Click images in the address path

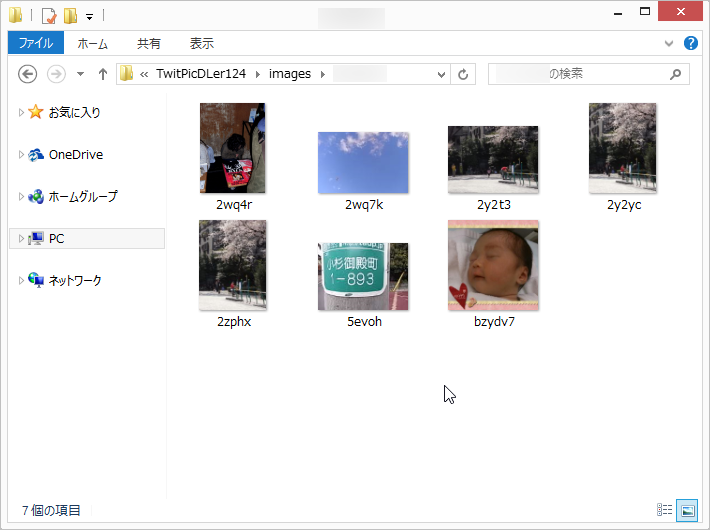click(x=290, y=74)
